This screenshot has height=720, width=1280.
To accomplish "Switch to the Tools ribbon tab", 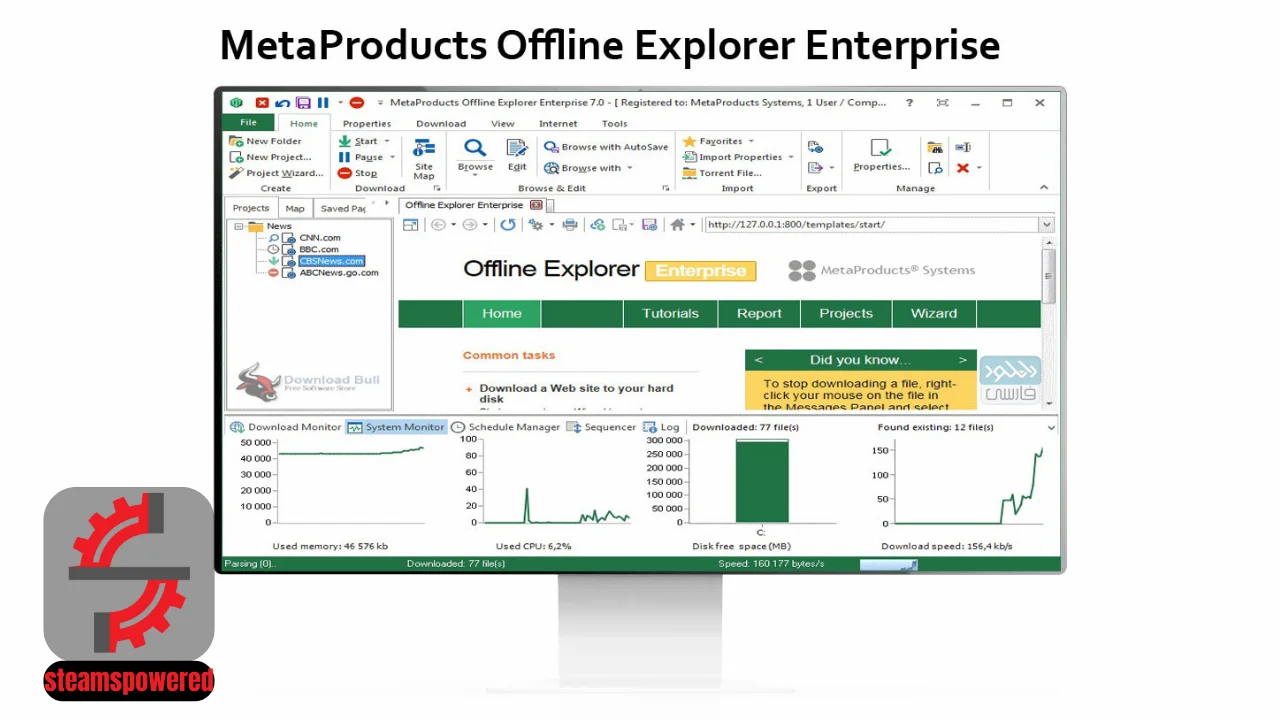I will coord(615,124).
